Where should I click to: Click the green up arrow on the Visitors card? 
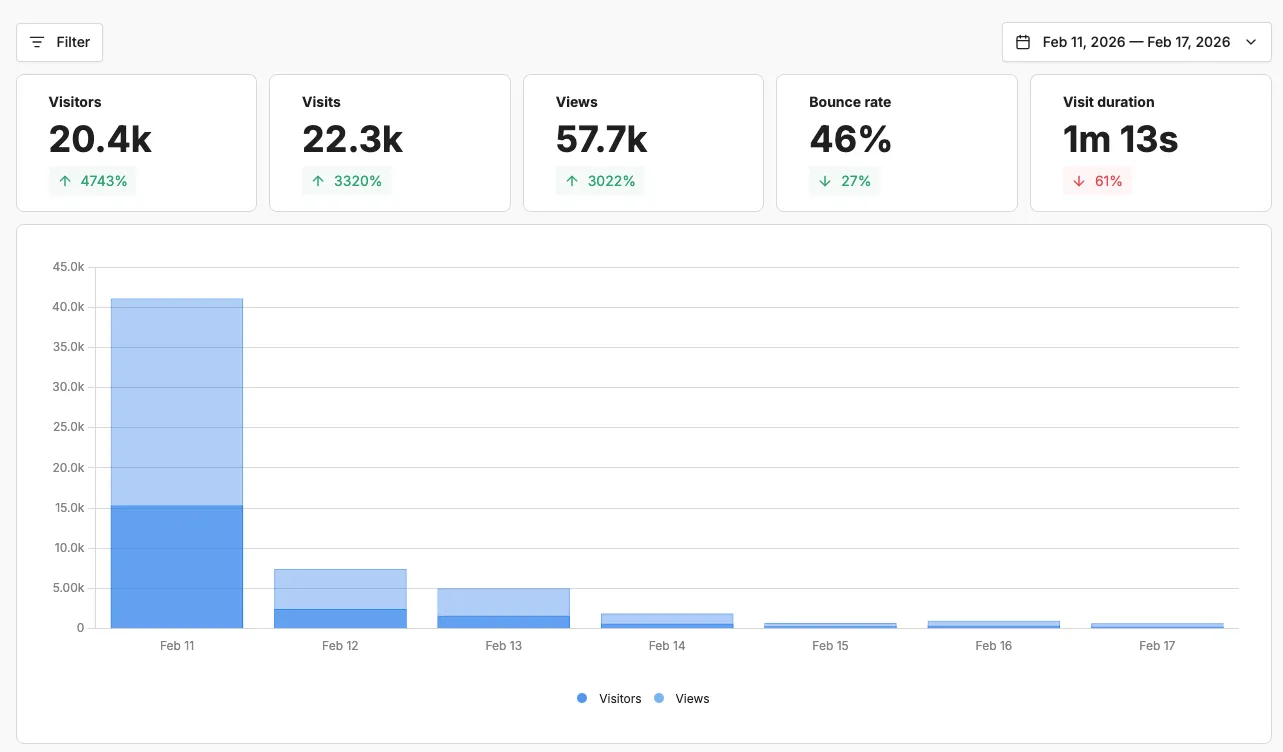pyautogui.click(x=66, y=181)
